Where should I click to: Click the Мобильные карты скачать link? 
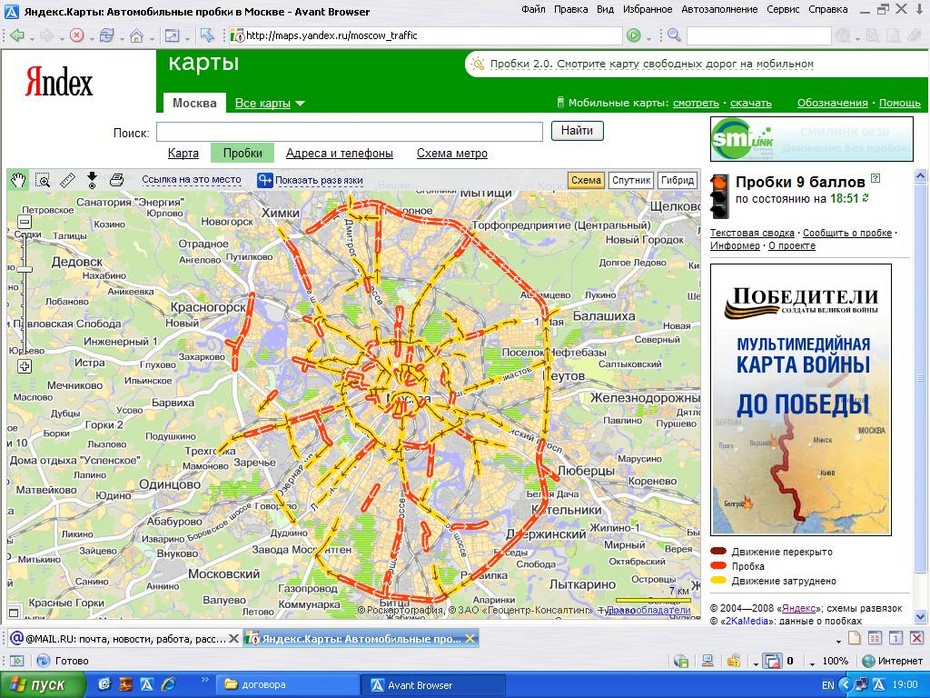tap(750, 103)
